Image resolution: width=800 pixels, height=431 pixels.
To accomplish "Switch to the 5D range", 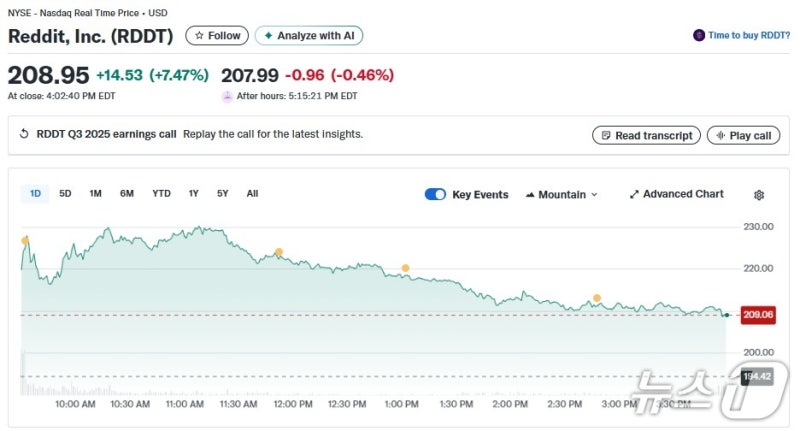I will pos(65,194).
